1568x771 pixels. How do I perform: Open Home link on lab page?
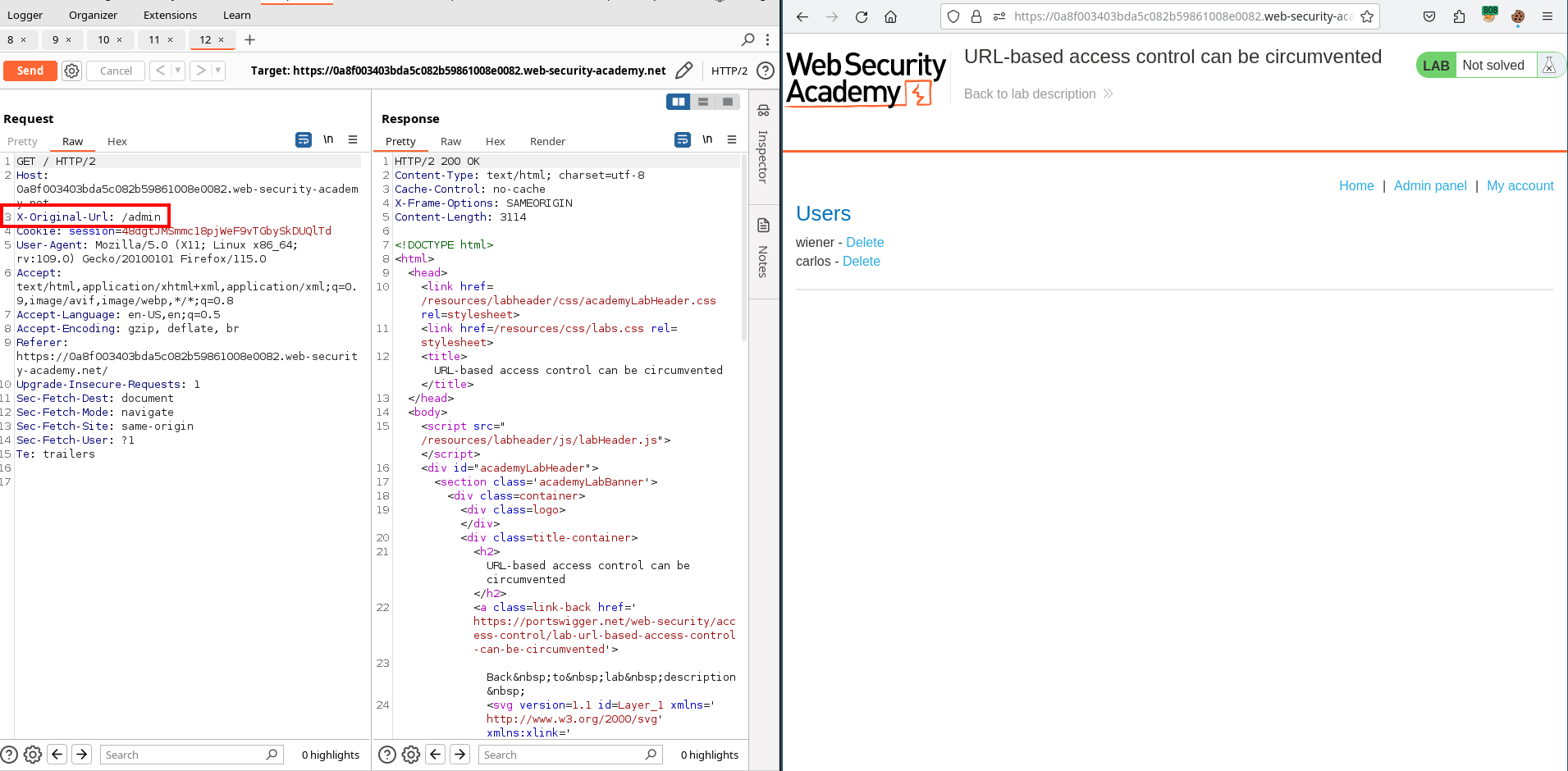click(1356, 186)
